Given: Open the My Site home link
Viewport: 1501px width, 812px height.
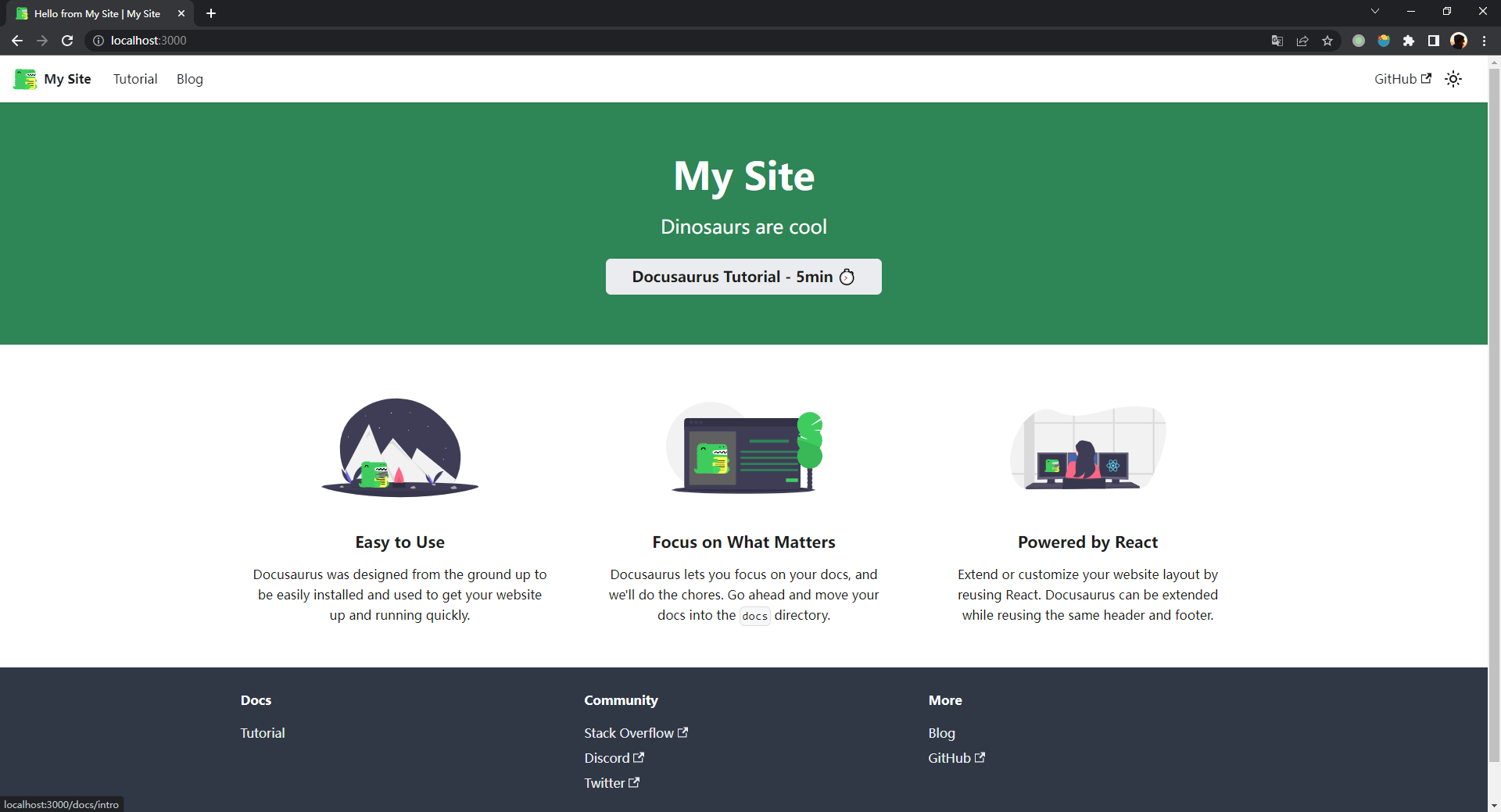Looking at the screenshot, I should click(x=67, y=79).
